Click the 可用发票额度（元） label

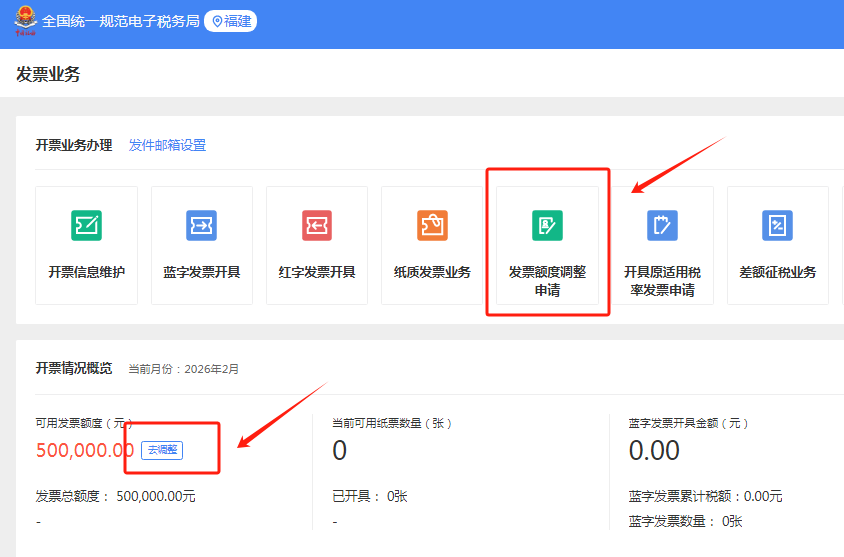click(x=84, y=424)
